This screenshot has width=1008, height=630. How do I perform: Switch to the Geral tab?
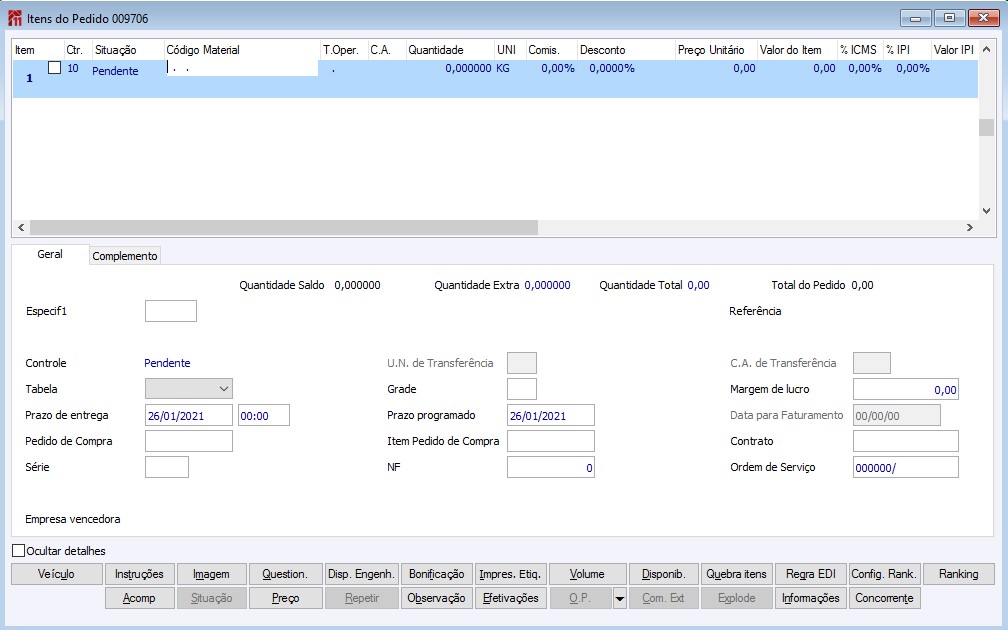(x=50, y=255)
